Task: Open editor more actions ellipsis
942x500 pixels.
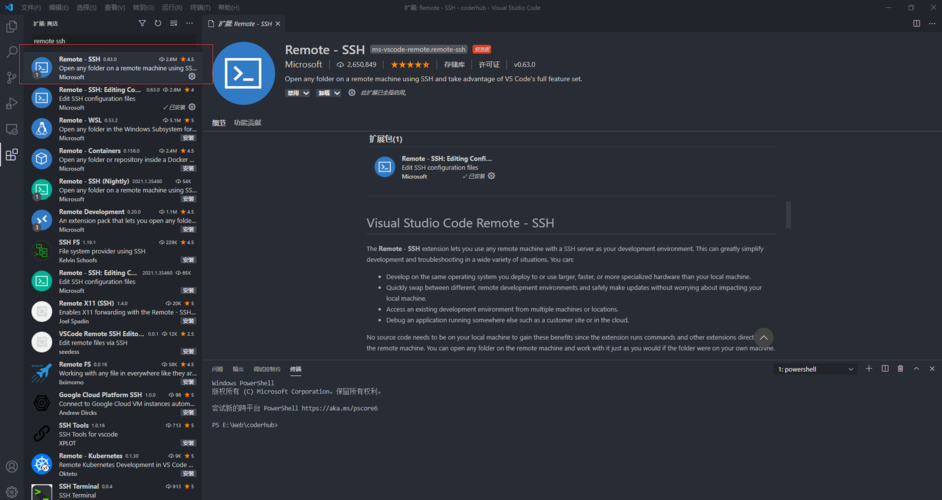Action: coord(932,23)
